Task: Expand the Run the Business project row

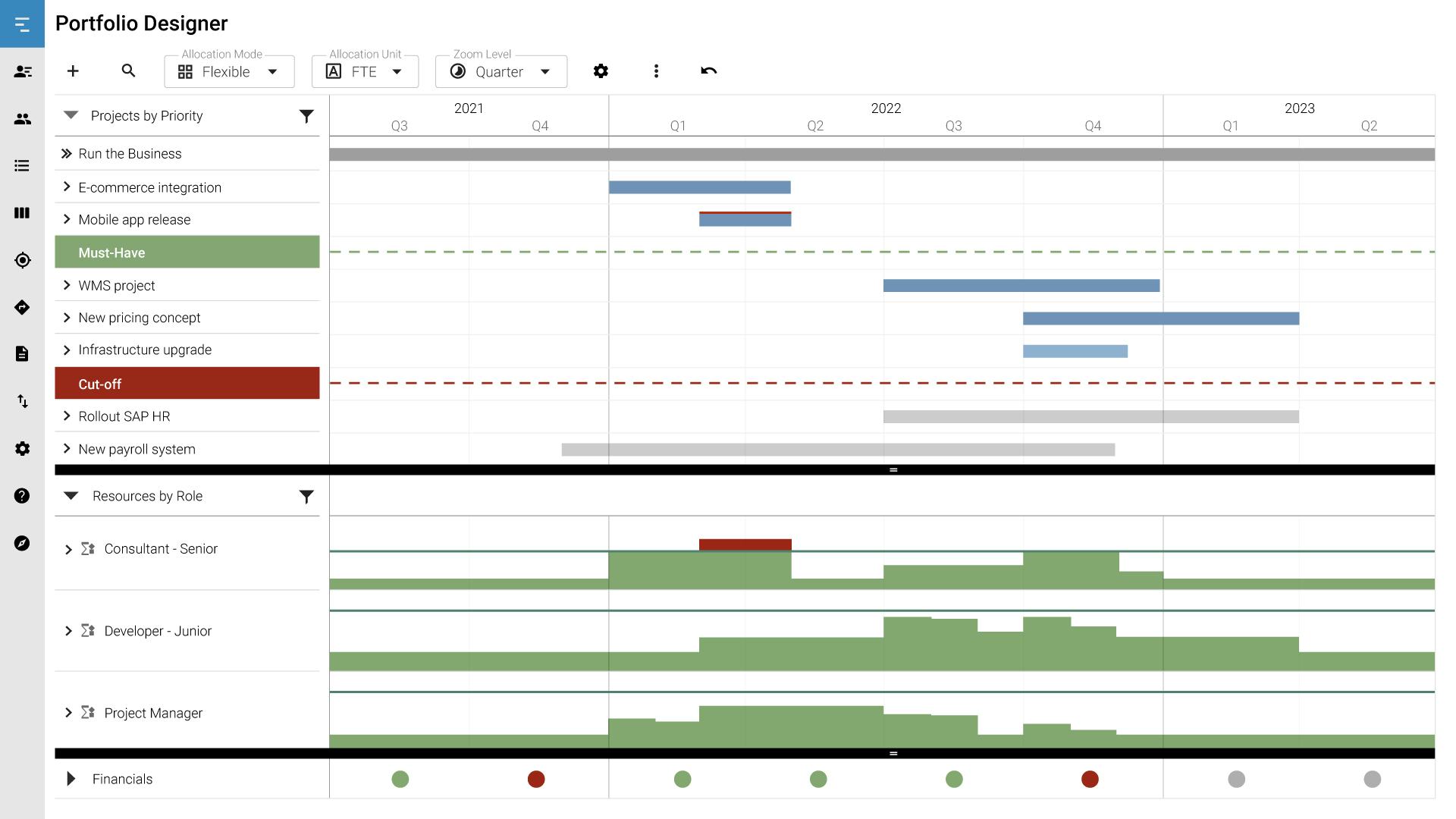Action: click(x=67, y=153)
